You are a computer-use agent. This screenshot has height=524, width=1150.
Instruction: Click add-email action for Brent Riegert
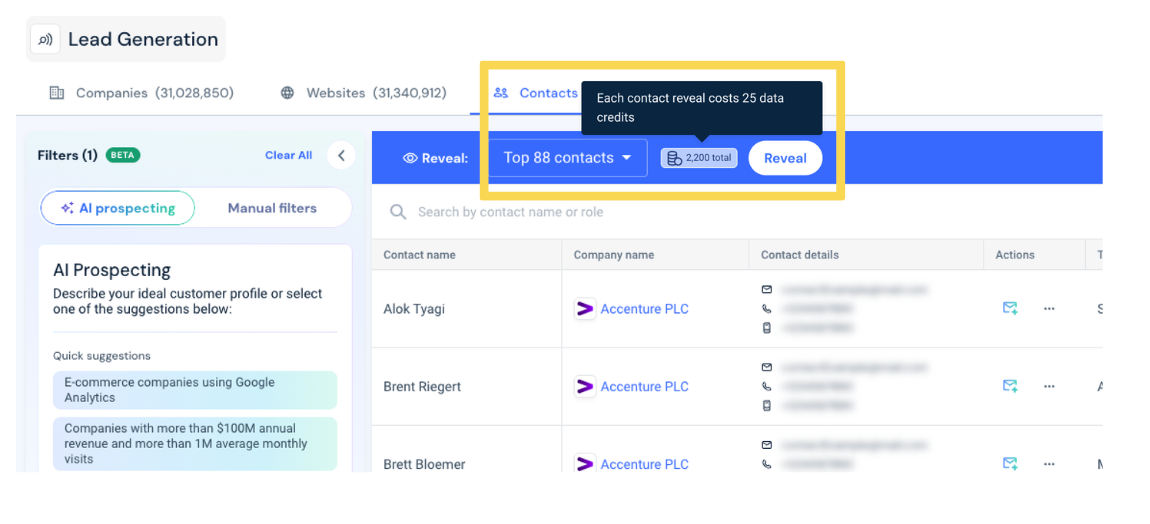(x=1010, y=386)
